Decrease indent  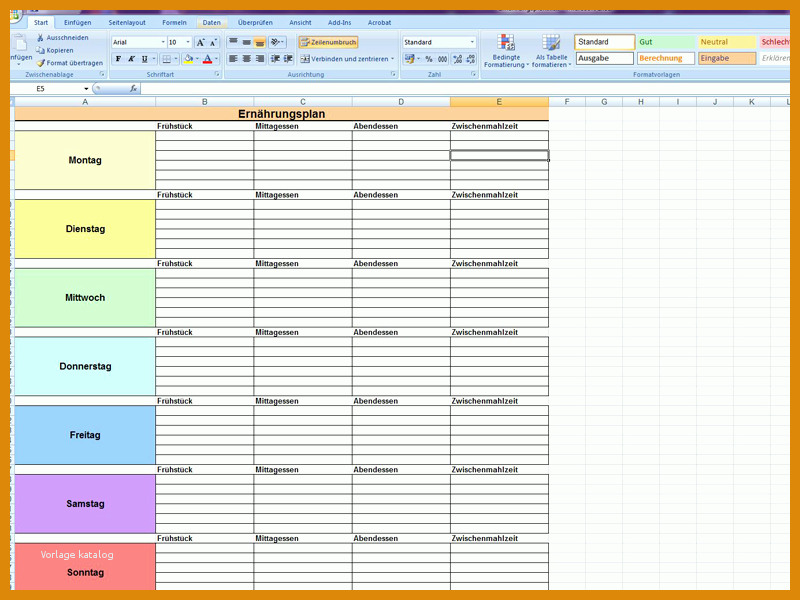pos(275,59)
